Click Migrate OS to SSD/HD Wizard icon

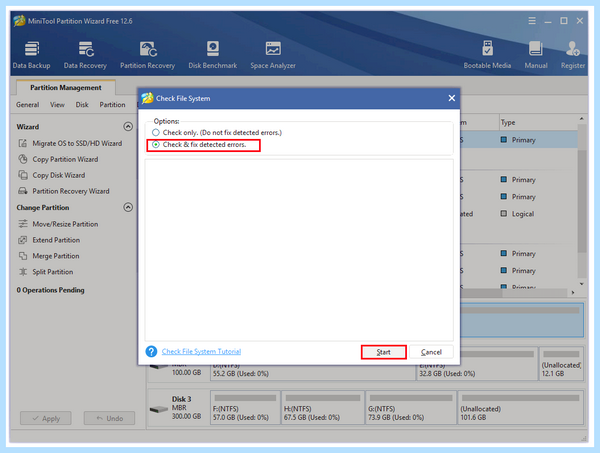click(23, 143)
